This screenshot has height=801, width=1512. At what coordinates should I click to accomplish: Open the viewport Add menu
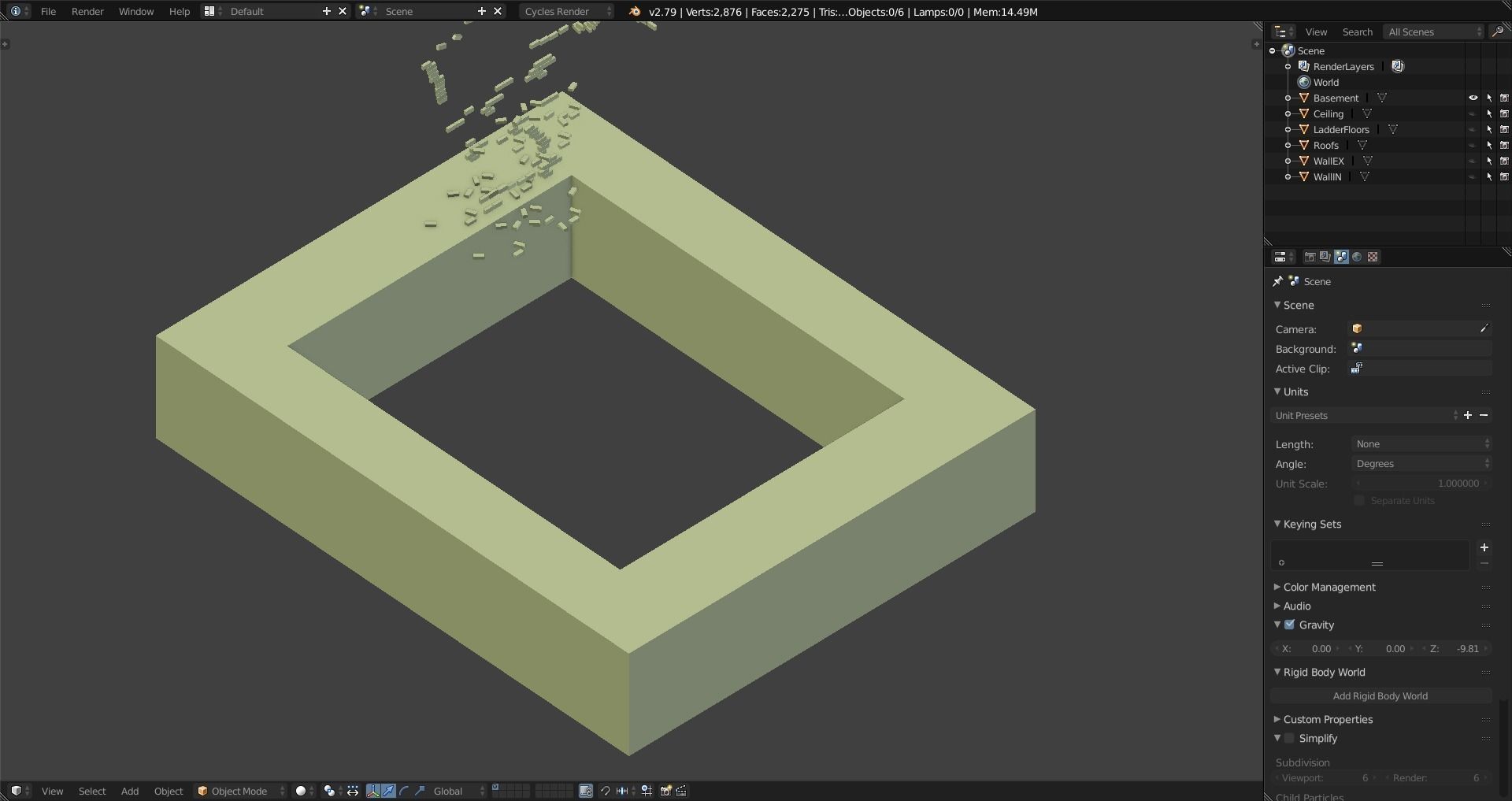click(130, 791)
